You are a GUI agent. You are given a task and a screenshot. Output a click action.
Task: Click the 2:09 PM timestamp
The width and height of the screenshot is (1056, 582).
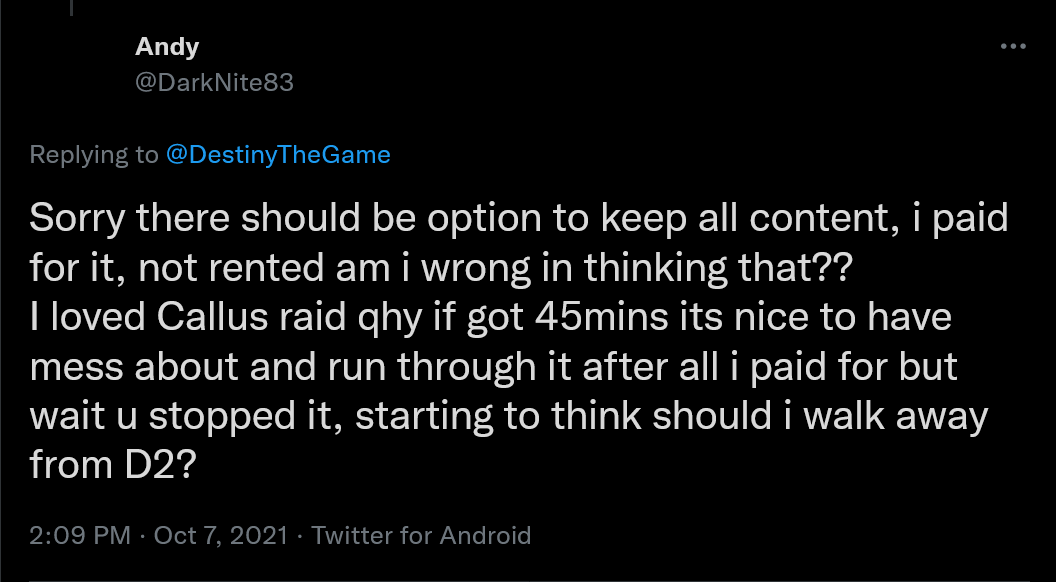80,536
